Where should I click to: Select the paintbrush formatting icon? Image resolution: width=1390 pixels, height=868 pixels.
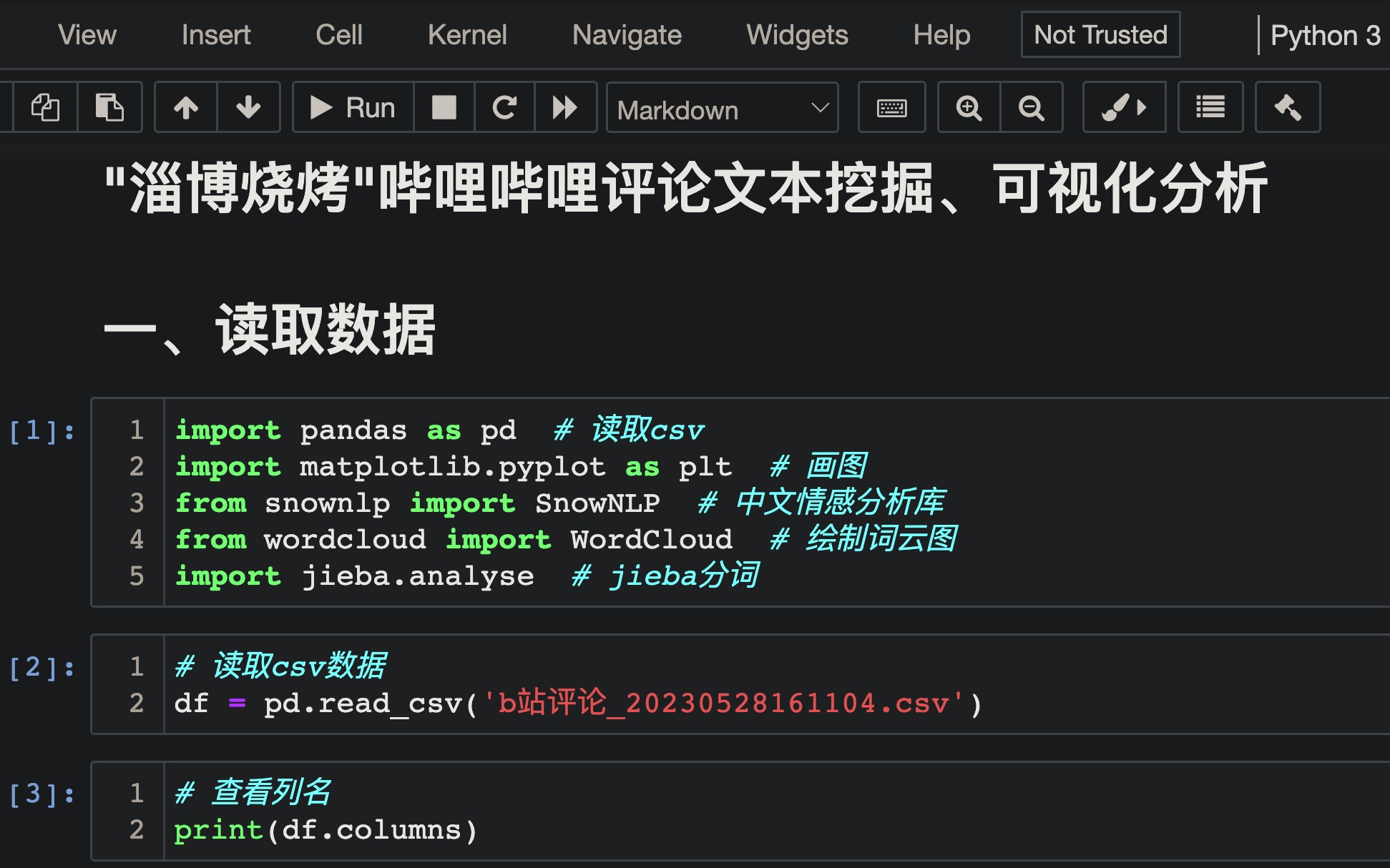1124,107
